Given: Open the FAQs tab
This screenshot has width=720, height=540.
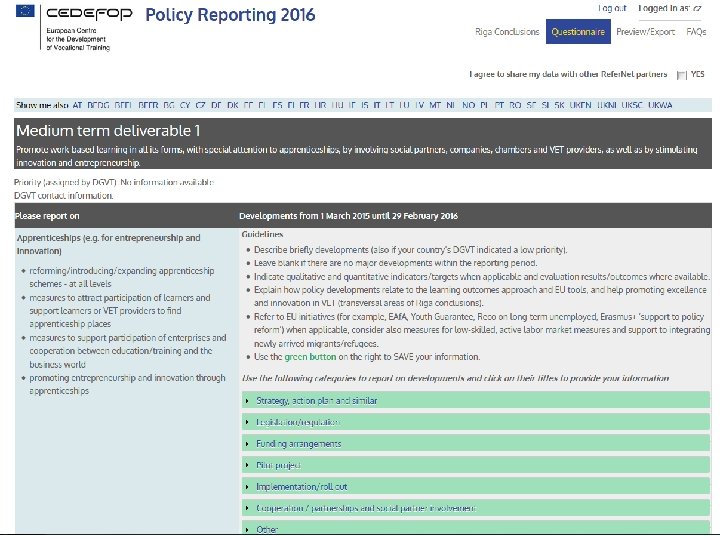Looking at the screenshot, I should tap(696, 32).
